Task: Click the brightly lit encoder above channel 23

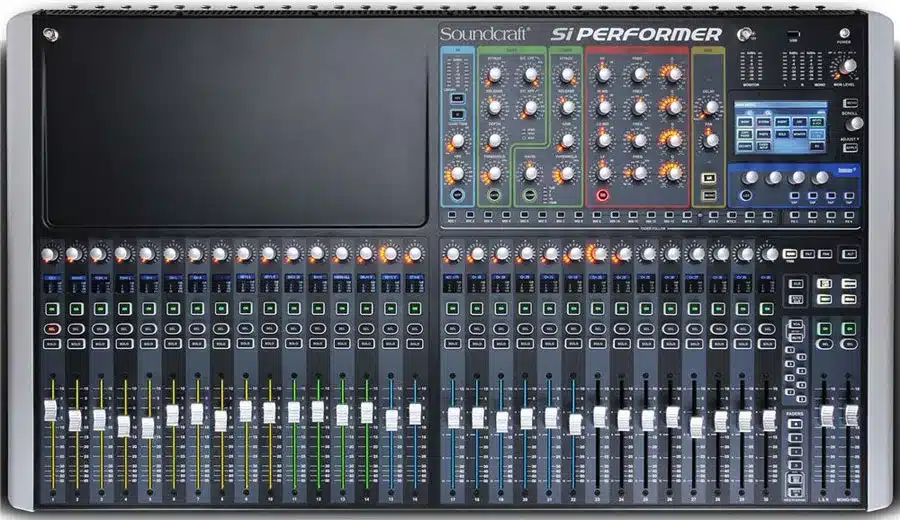Action: (x=598, y=253)
